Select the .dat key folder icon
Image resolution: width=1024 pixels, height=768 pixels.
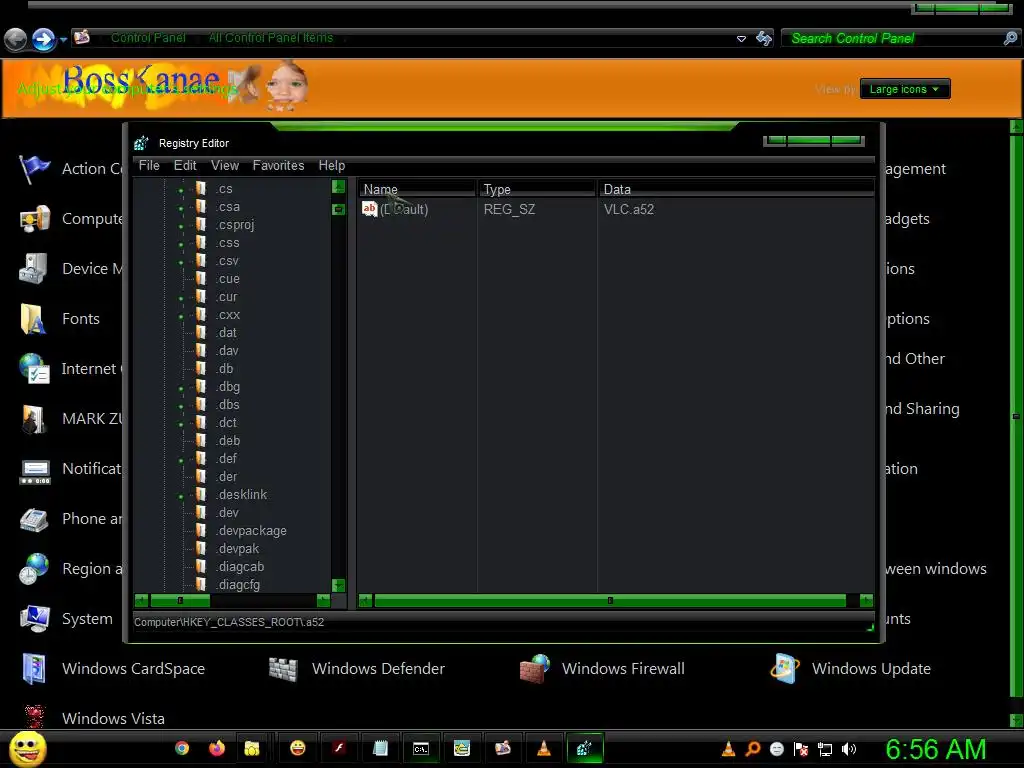(201, 332)
